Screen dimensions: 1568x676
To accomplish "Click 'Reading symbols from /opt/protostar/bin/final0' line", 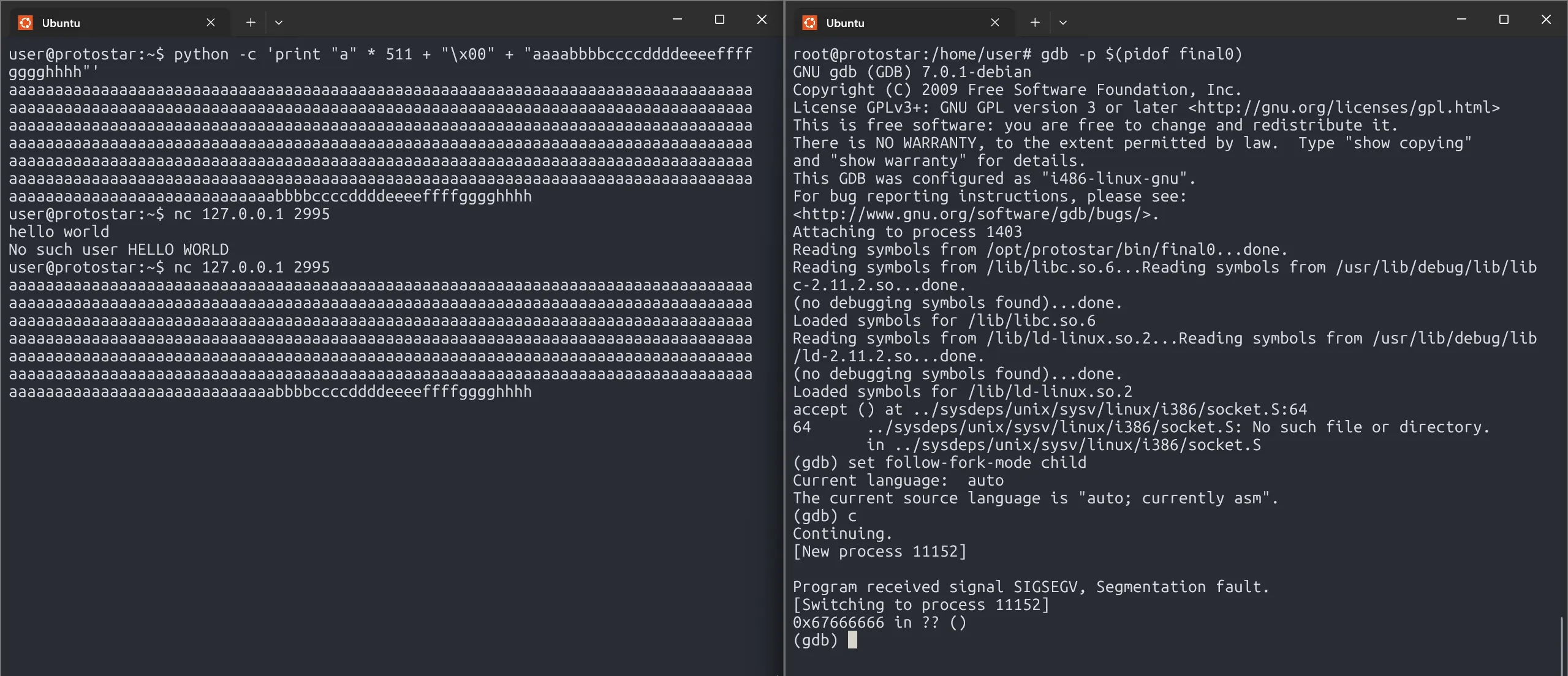I will (1040, 250).
